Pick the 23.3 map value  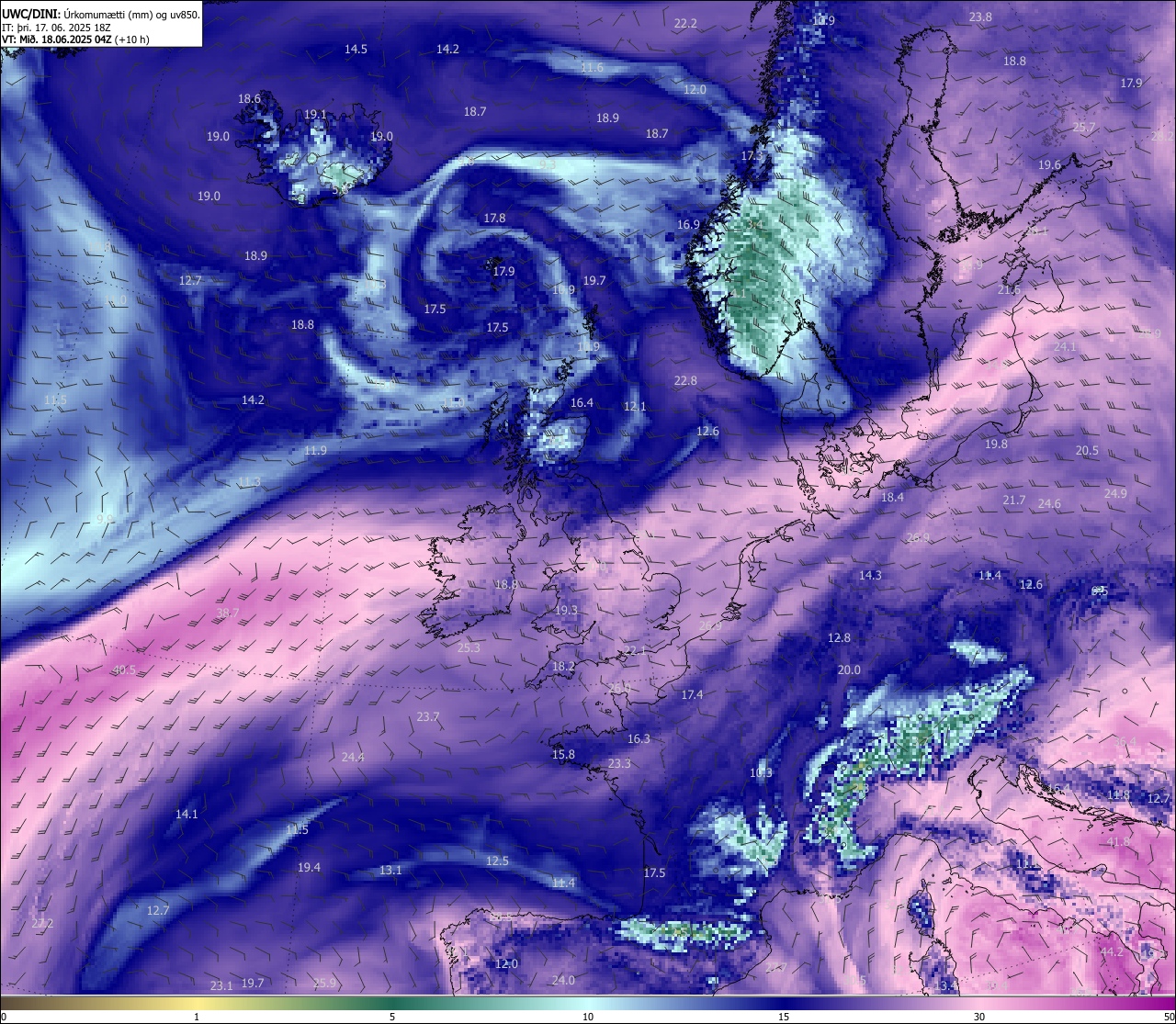pos(619,763)
